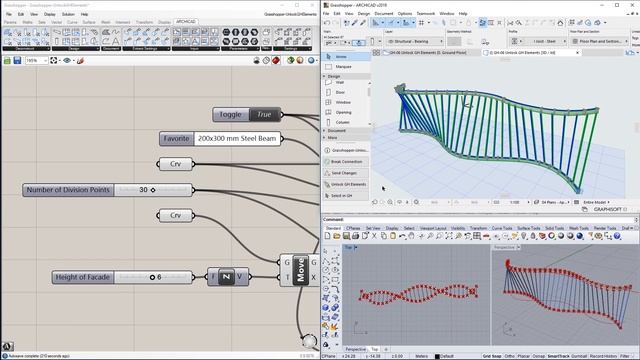
Task: Open ARCHICAD Structural - Bearing layer dropdown
Action: 415,41
